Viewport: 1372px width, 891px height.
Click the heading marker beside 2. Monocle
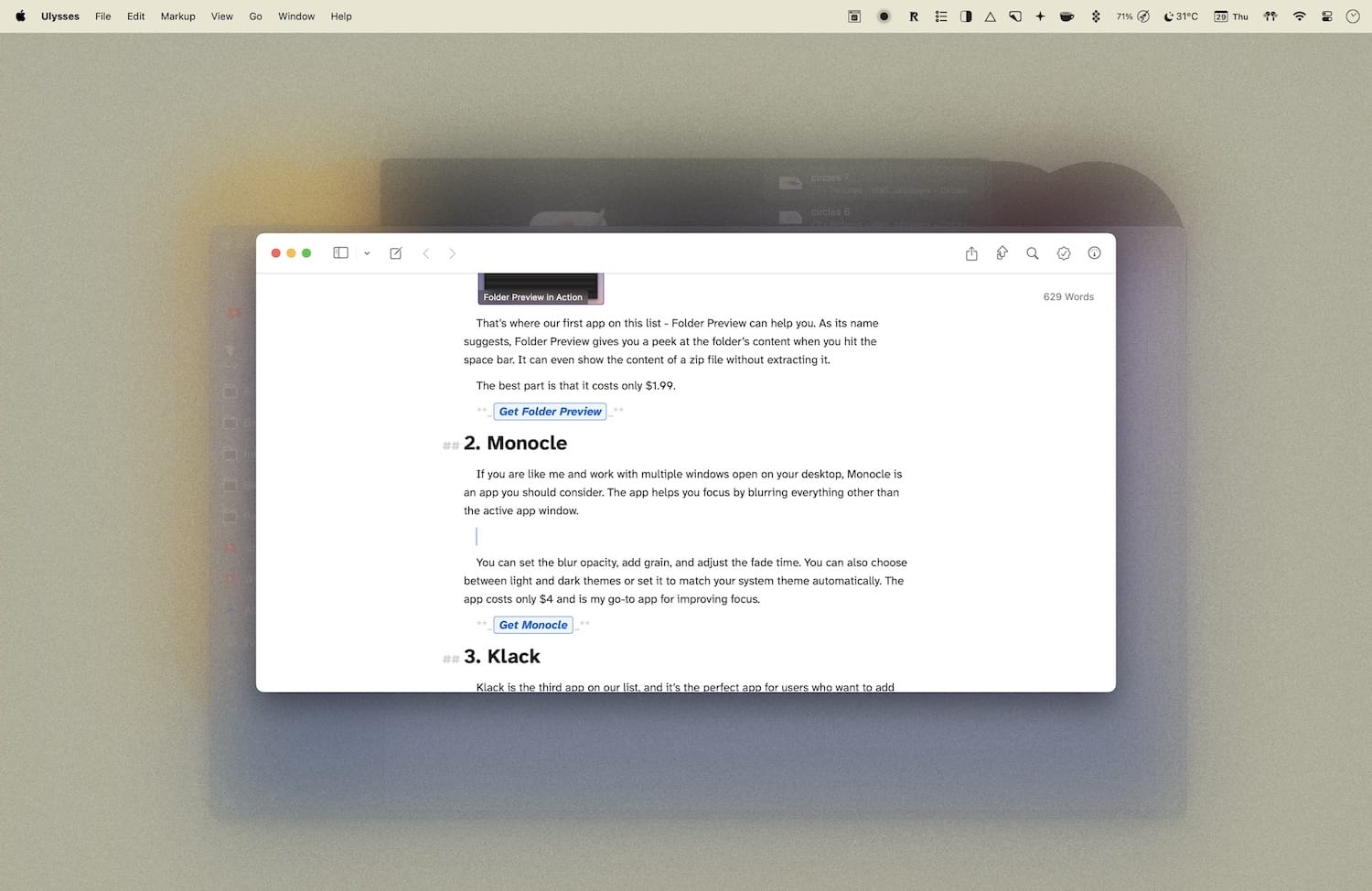[451, 445]
